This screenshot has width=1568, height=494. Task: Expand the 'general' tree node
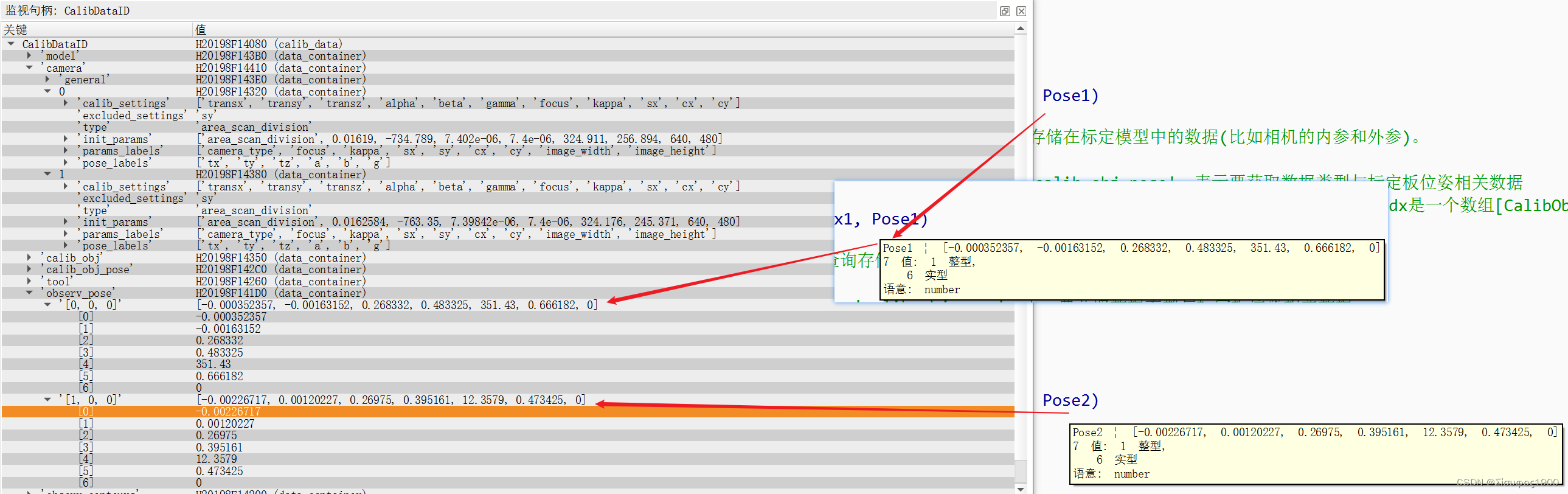pos(47,79)
